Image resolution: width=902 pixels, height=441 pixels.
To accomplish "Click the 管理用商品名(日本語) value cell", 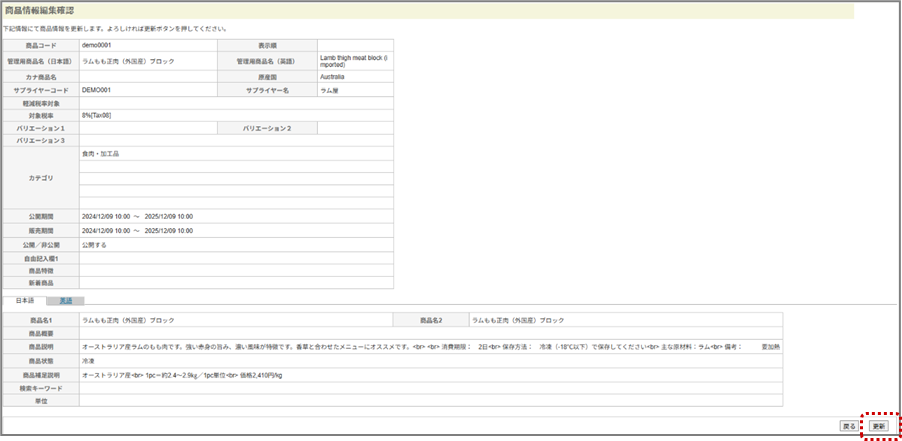I will click(x=128, y=61).
